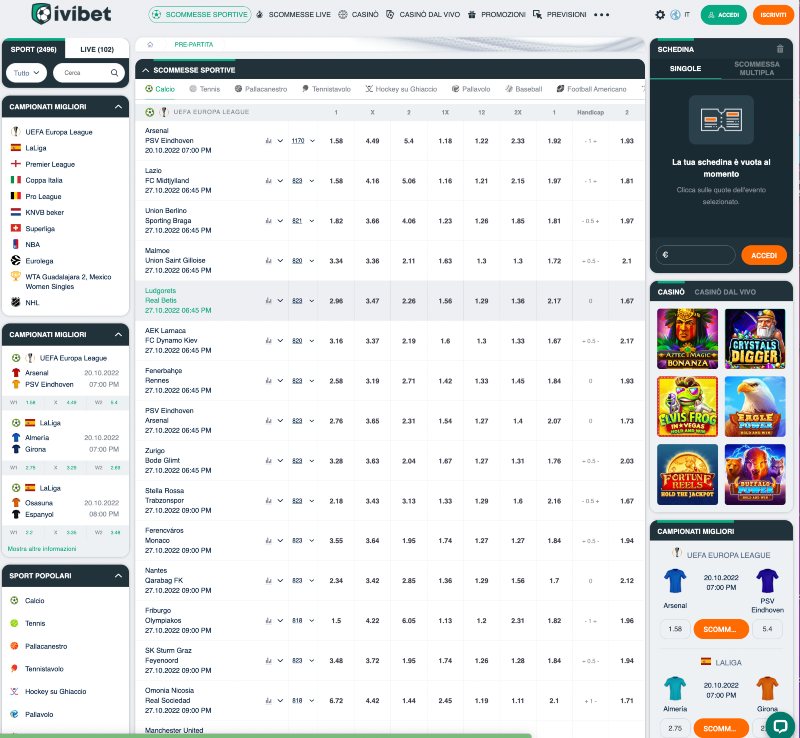Click the language globe icon
The height and width of the screenshot is (738, 800).
675,15
